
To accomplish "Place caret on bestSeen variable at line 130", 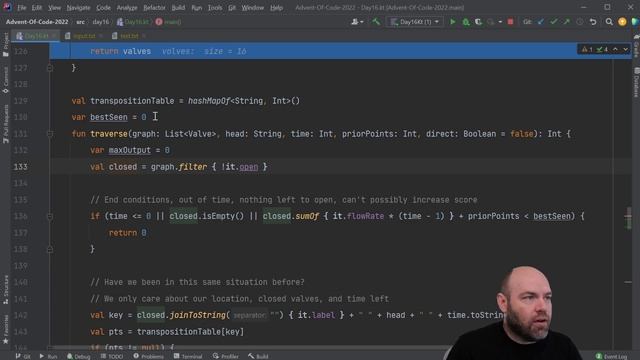I will pyautogui.click(x=109, y=117).
